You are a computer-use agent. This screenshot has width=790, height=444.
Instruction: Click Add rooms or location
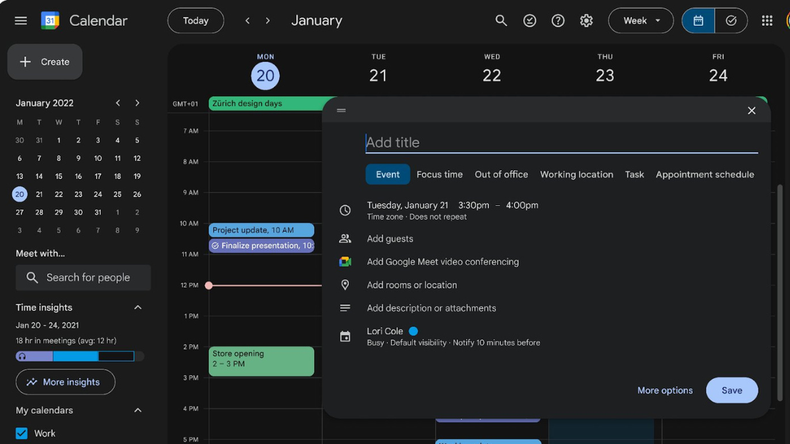[412, 285]
